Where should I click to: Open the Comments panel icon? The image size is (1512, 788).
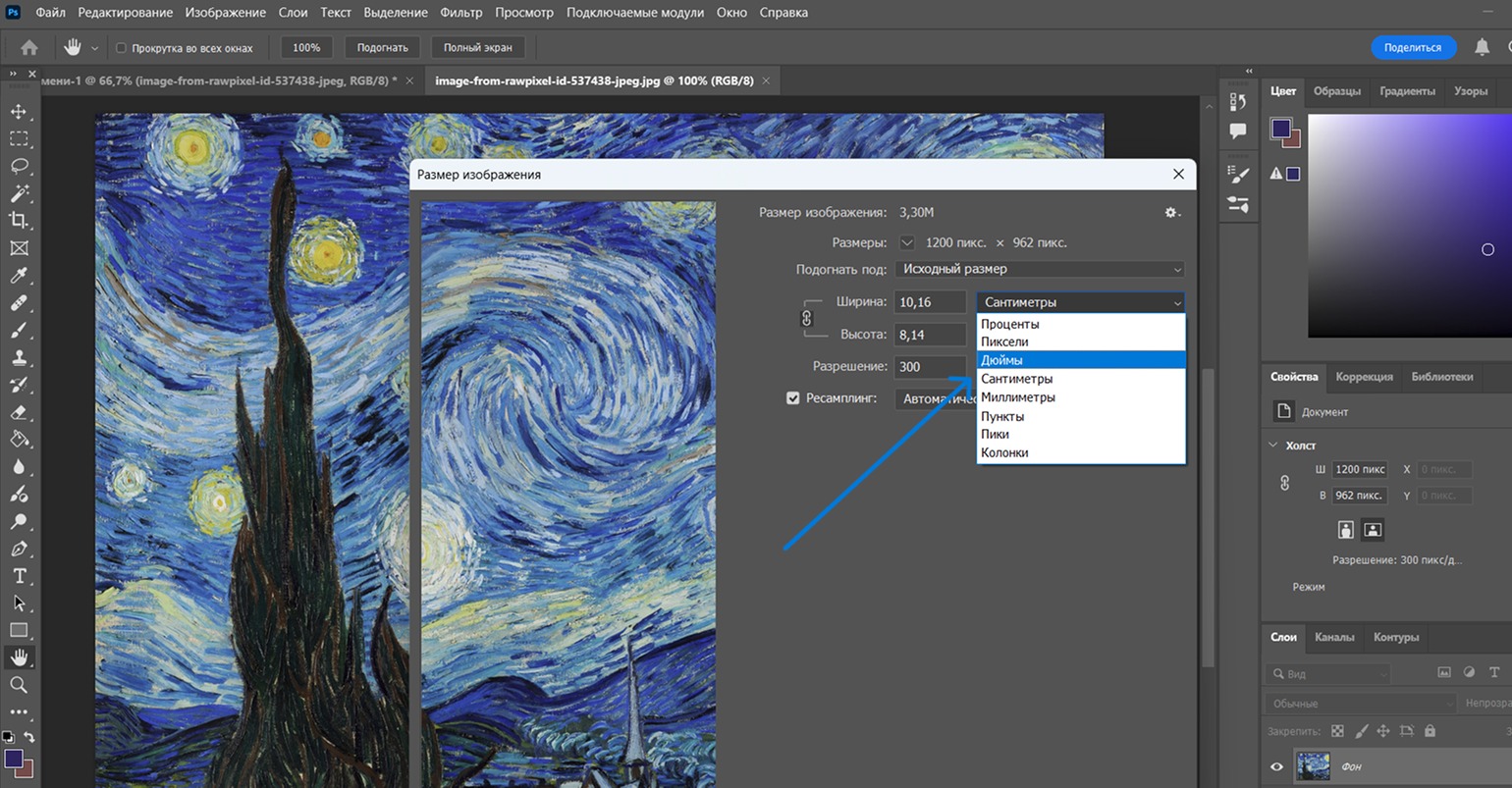coord(1238,131)
